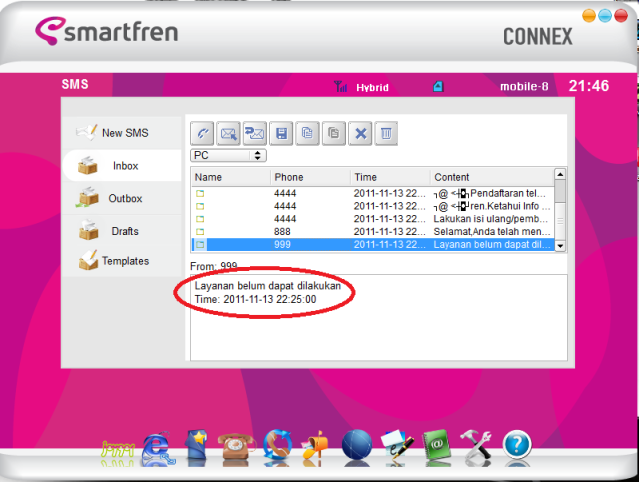Click the green handwriting dock icon
Image resolution: width=639 pixels, height=482 pixels.
pos(118,451)
